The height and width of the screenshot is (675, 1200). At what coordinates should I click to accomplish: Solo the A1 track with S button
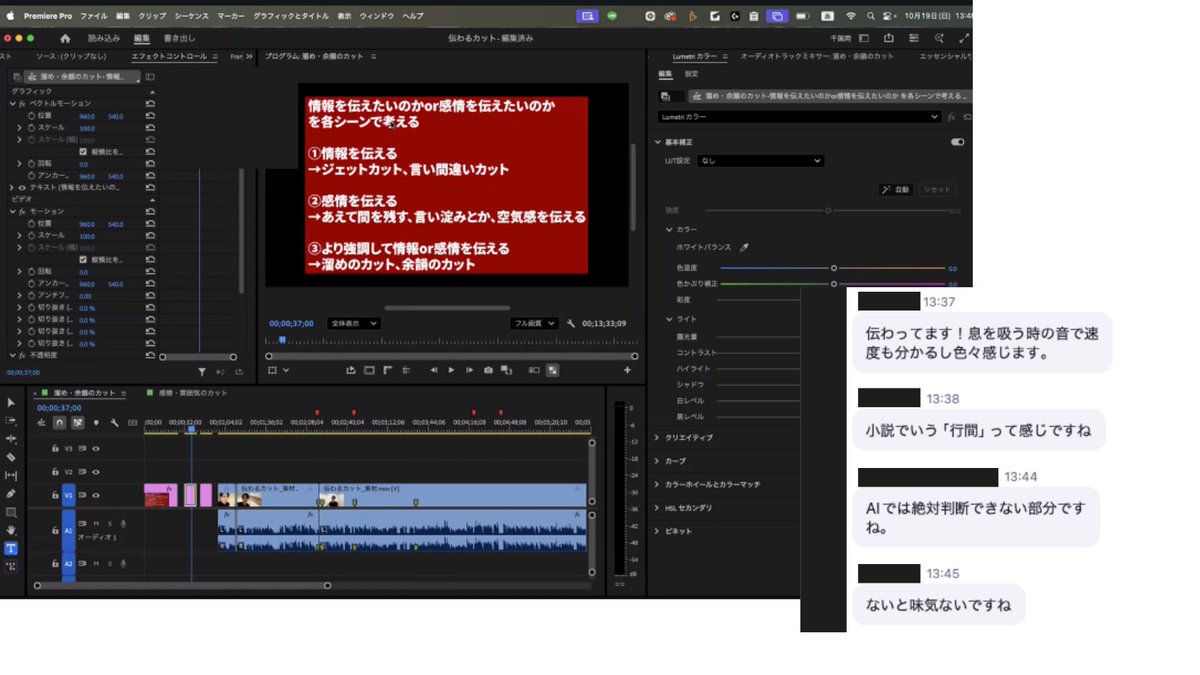point(109,523)
